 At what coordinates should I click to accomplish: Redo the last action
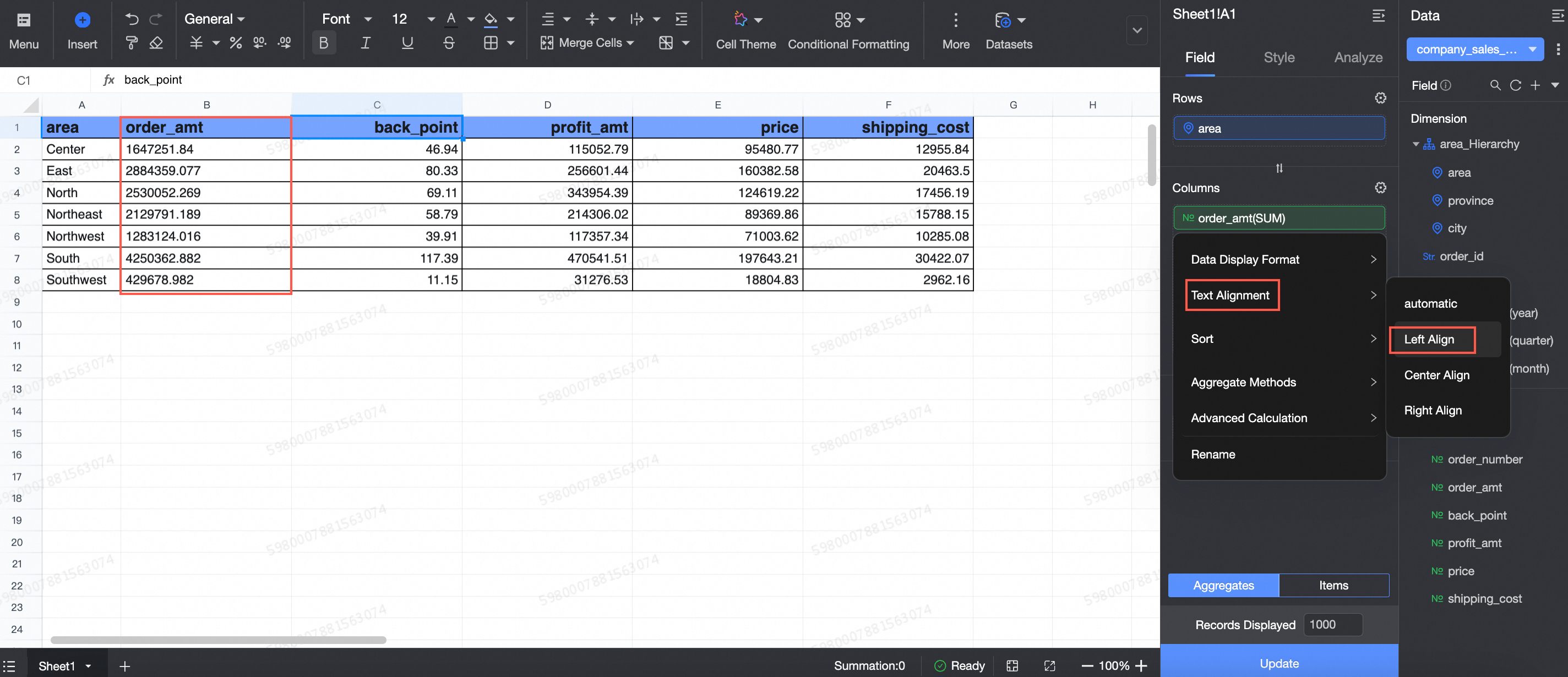pos(156,19)
